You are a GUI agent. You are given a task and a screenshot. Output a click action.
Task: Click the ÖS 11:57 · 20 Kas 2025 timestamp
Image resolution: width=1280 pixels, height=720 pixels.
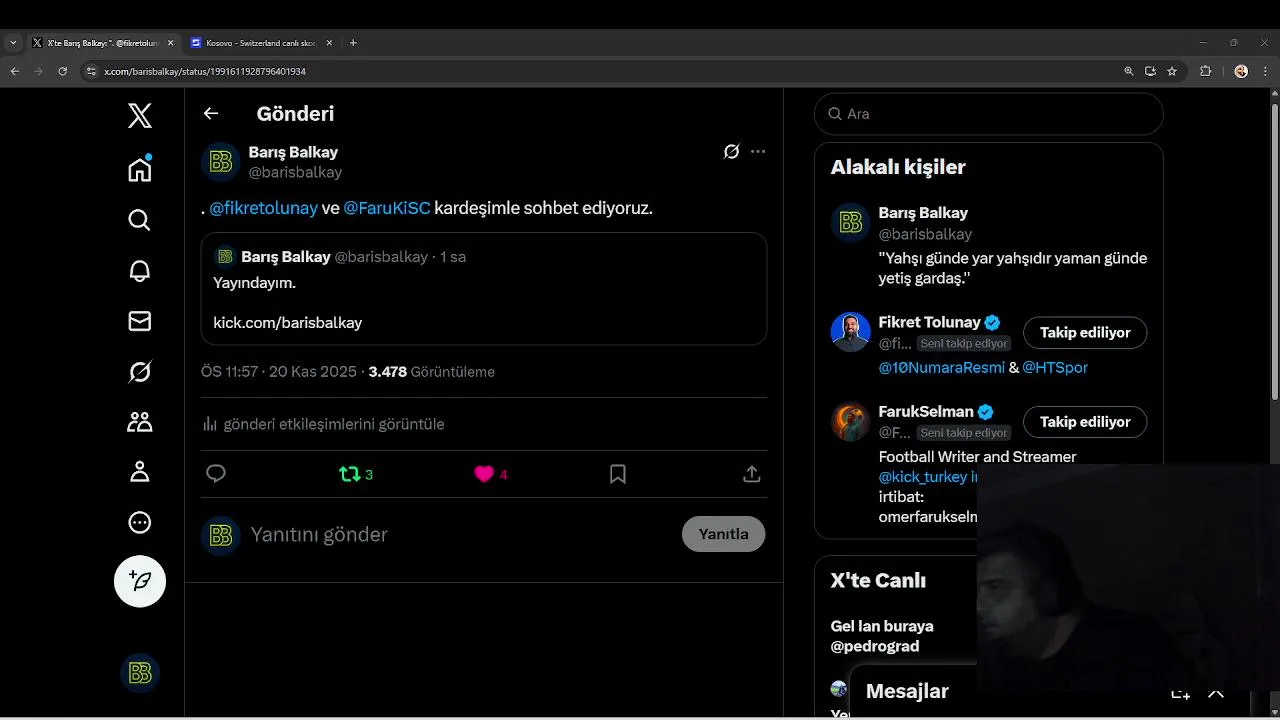point(279,372)
